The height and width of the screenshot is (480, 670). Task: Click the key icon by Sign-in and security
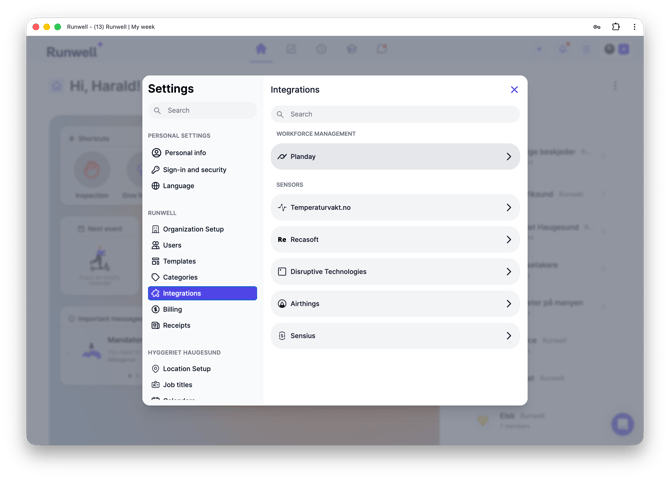pyautogui.click(x=156, y=170)
